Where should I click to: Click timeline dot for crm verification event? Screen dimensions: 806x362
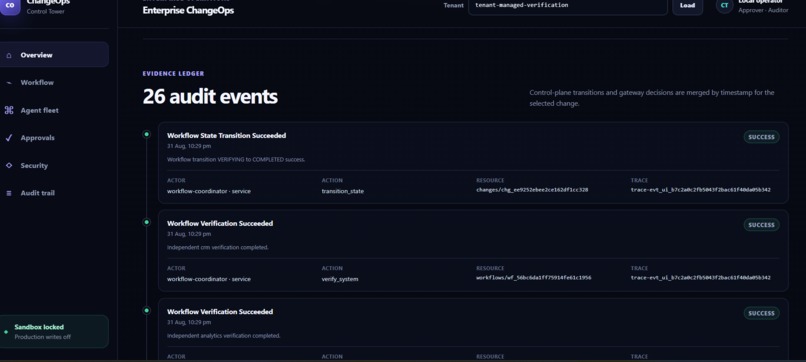pos(146,222)
